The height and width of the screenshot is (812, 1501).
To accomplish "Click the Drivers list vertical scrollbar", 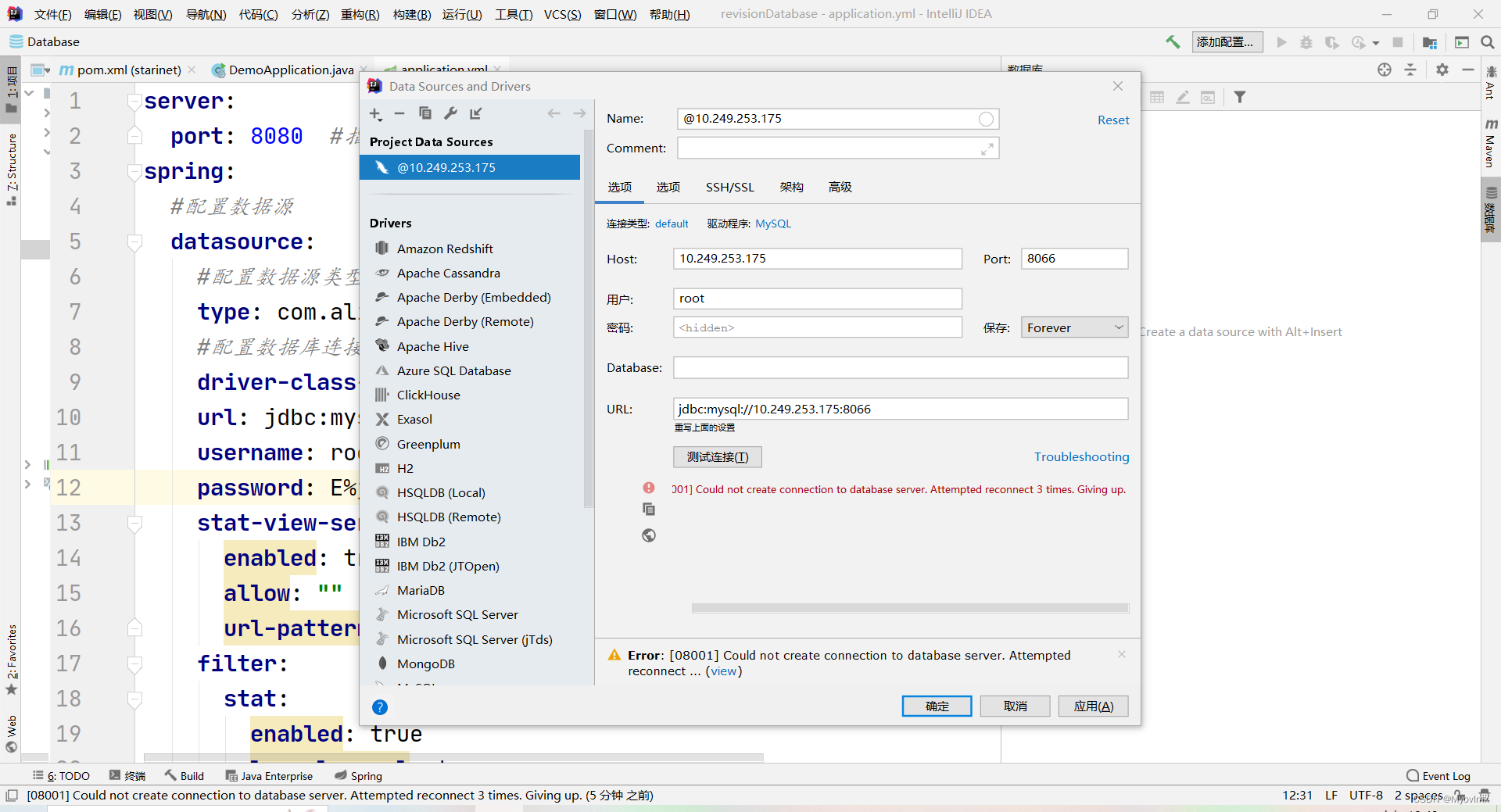I will click(x=589, y=320).
